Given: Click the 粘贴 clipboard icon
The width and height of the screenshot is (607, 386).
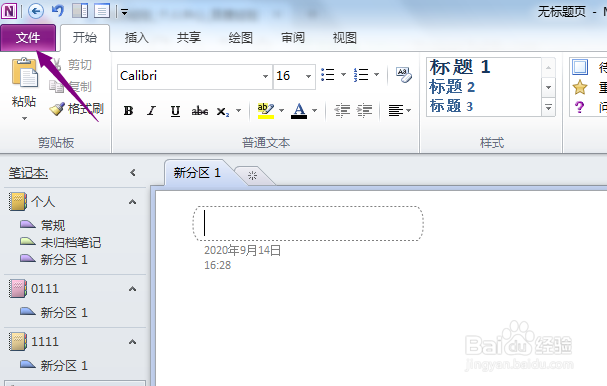Looking at the screenshot, I should [24, 72].
